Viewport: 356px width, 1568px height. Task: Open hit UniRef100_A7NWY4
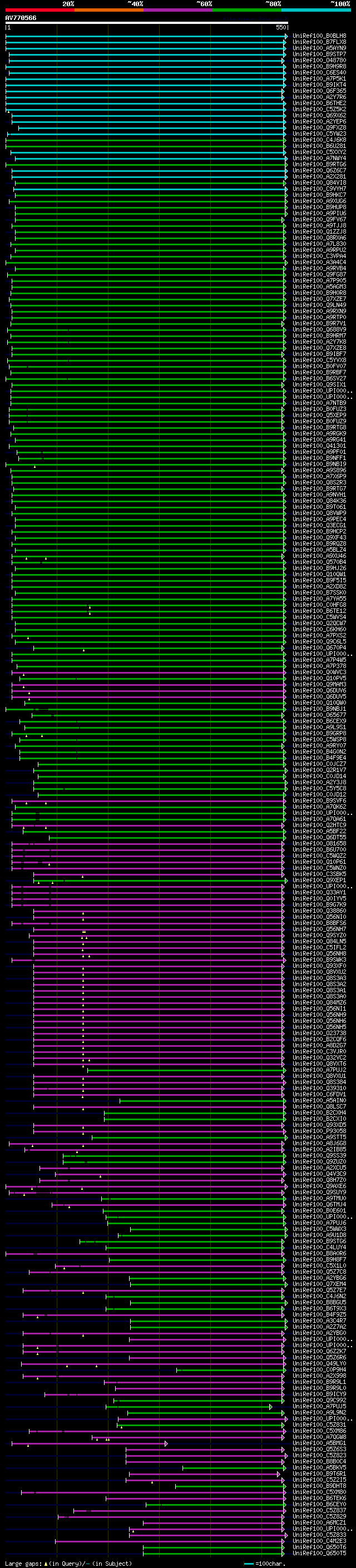tap(319, 159)
